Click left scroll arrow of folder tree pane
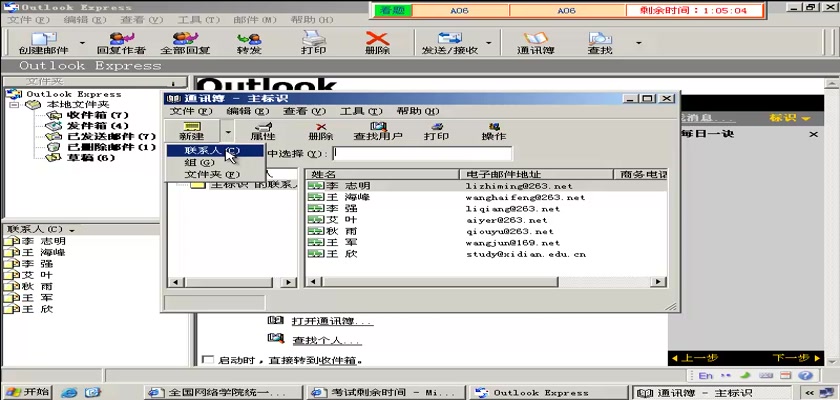Viewport: 840px width, 400px height. tap(175, 282)
